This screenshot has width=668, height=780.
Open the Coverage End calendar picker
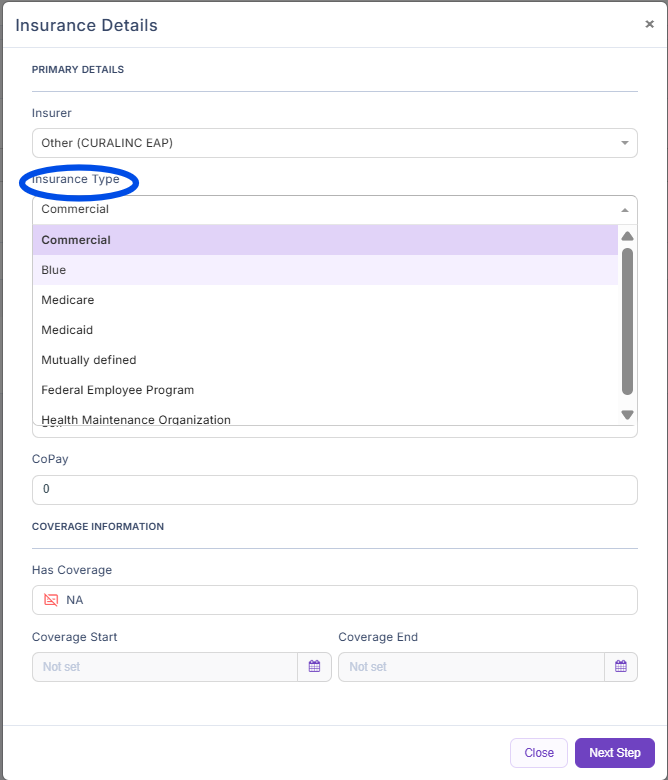(620, 667)
